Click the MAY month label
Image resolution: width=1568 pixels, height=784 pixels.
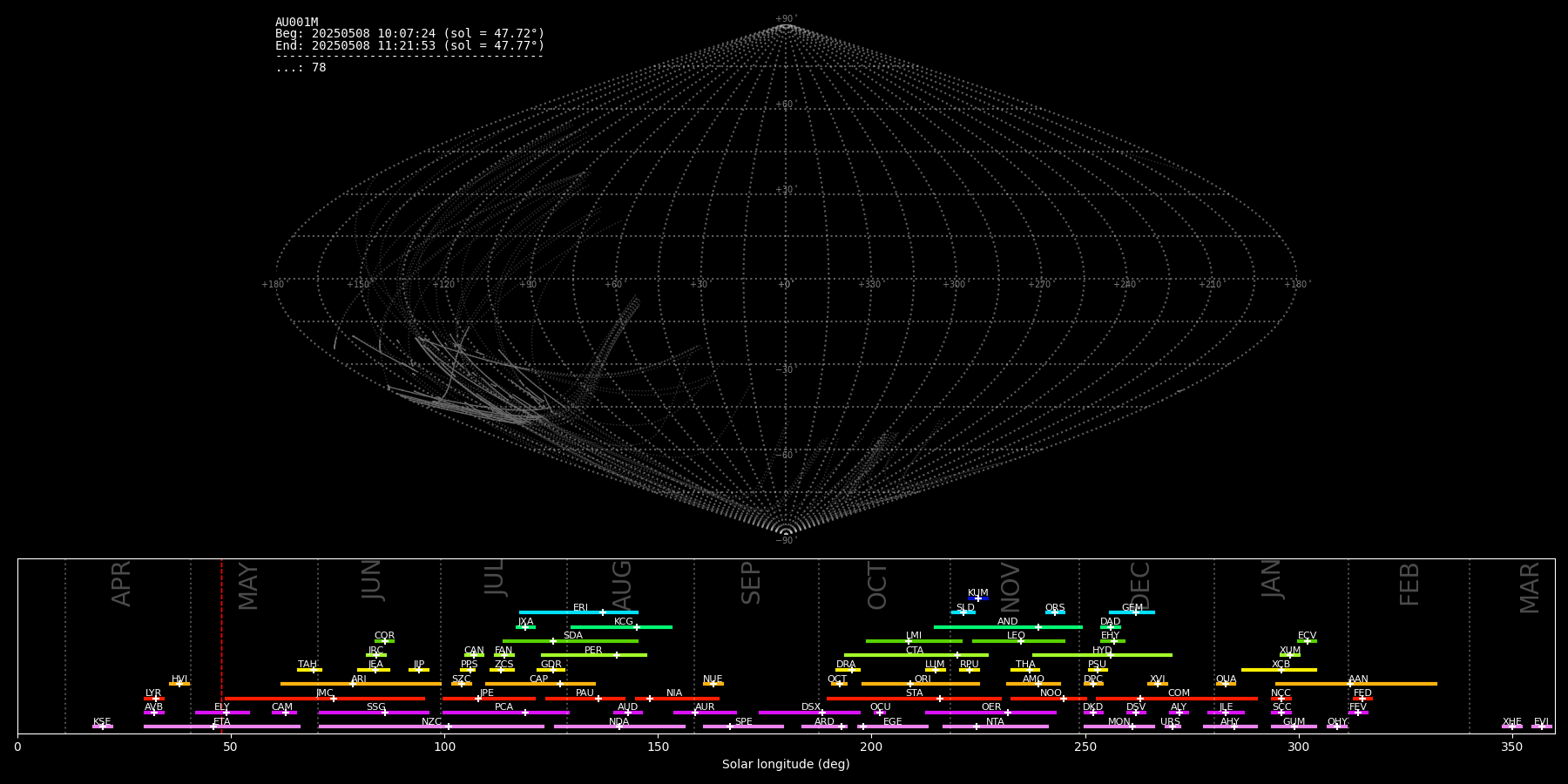click(x=247, y=586)
